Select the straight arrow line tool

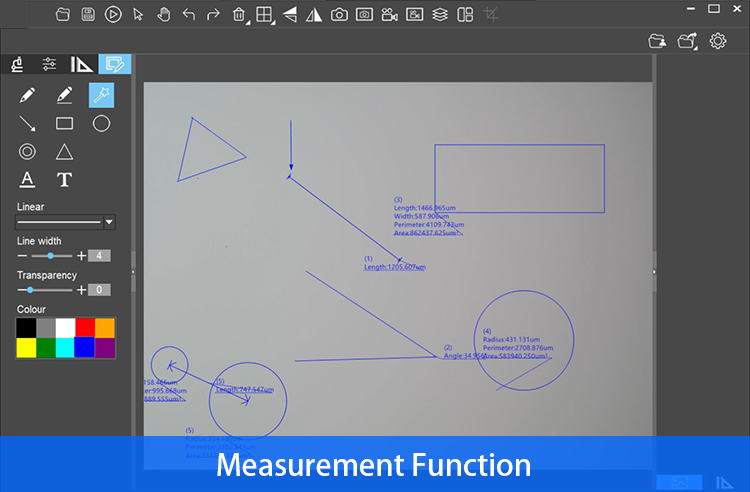click(27, 123)
